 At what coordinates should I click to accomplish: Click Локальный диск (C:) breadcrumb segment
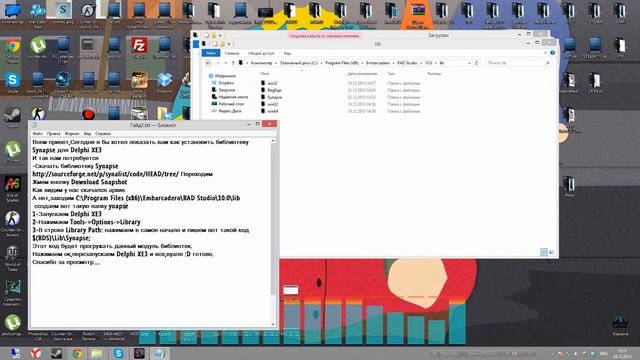click(x=298, y=63)
